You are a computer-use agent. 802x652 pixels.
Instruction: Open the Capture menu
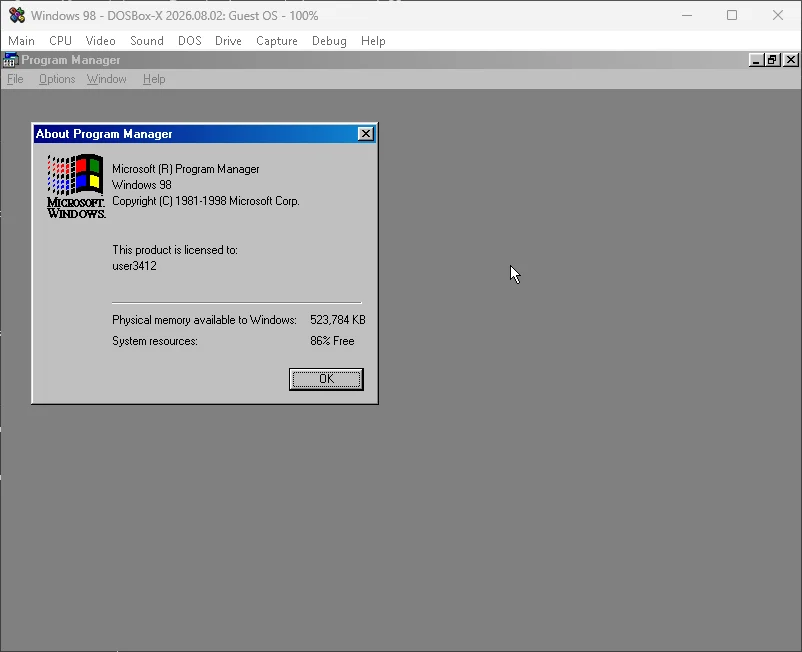tap(277, 41)
